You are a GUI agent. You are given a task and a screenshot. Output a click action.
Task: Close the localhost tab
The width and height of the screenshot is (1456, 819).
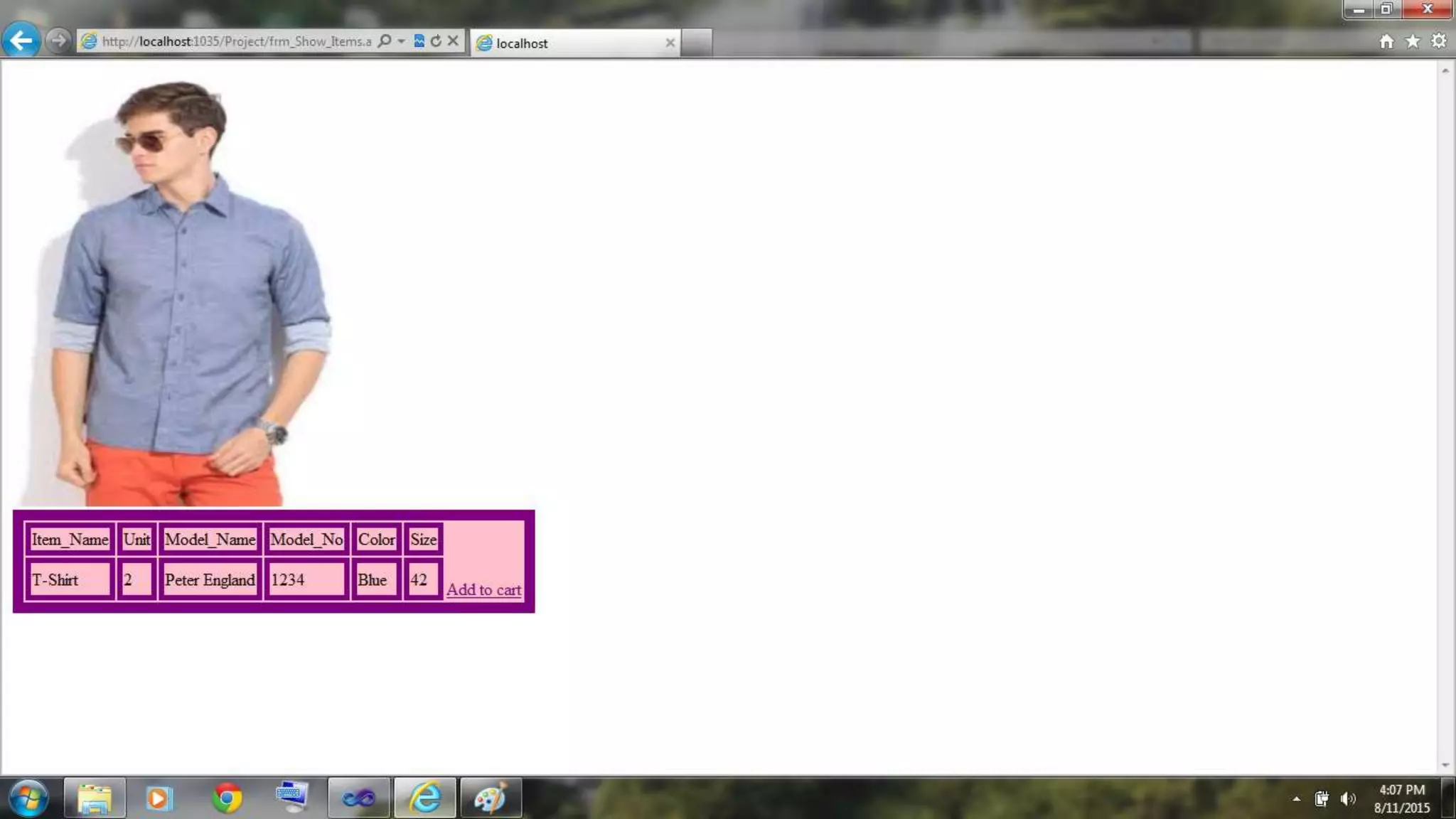[670, 43]
